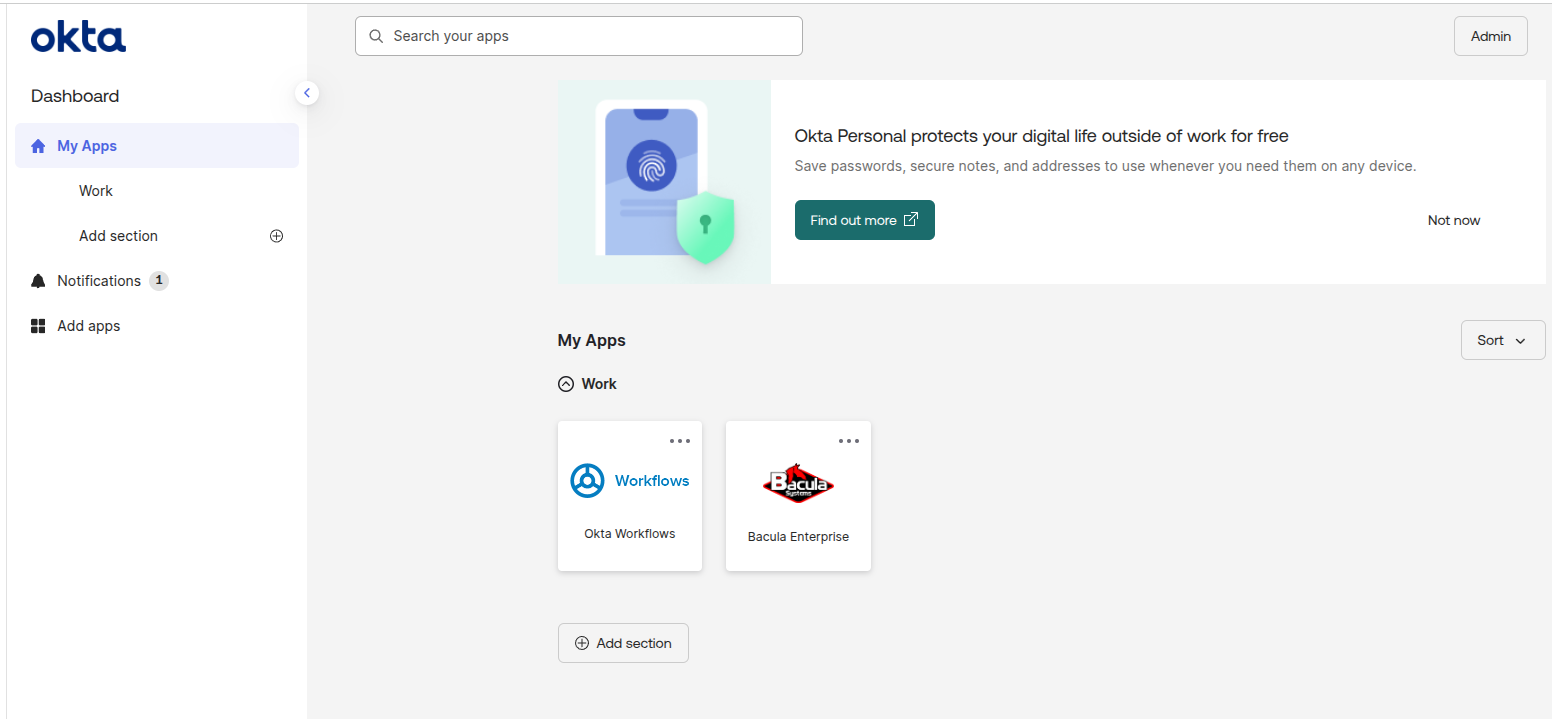Click the Find out more button
1552x719 pixels.
[x=864, y=220]
